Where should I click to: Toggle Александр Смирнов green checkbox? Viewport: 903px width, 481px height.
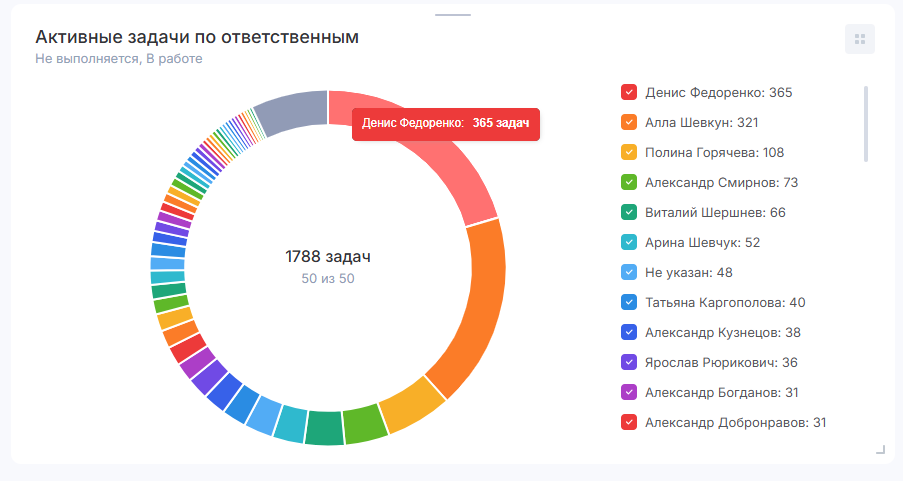click(x=629, y=183)
